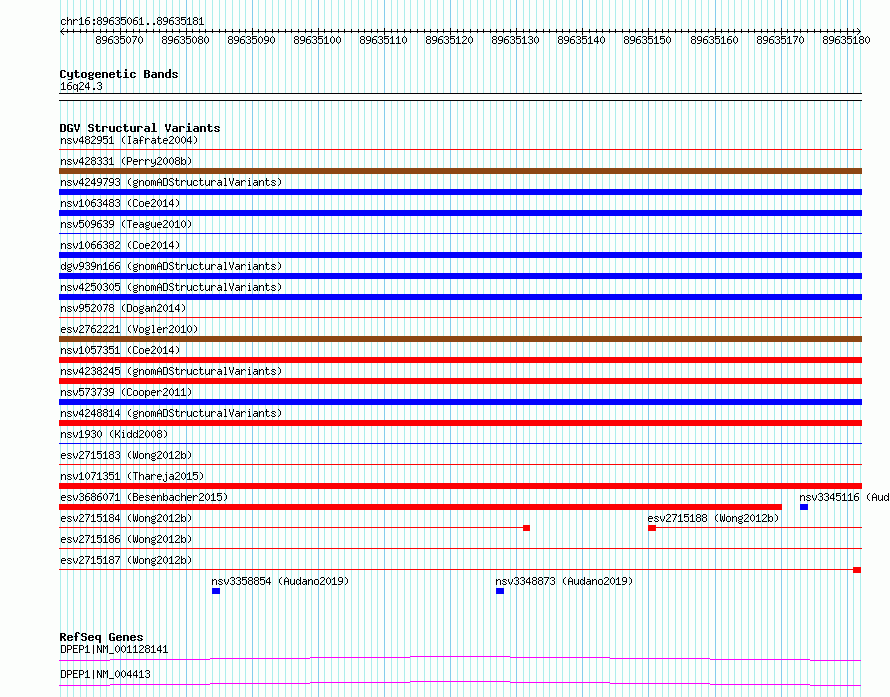Screen dimensions: 890x697
Task: Click nsv3358854 (Audano2019) label
Action: coord(280,581)
